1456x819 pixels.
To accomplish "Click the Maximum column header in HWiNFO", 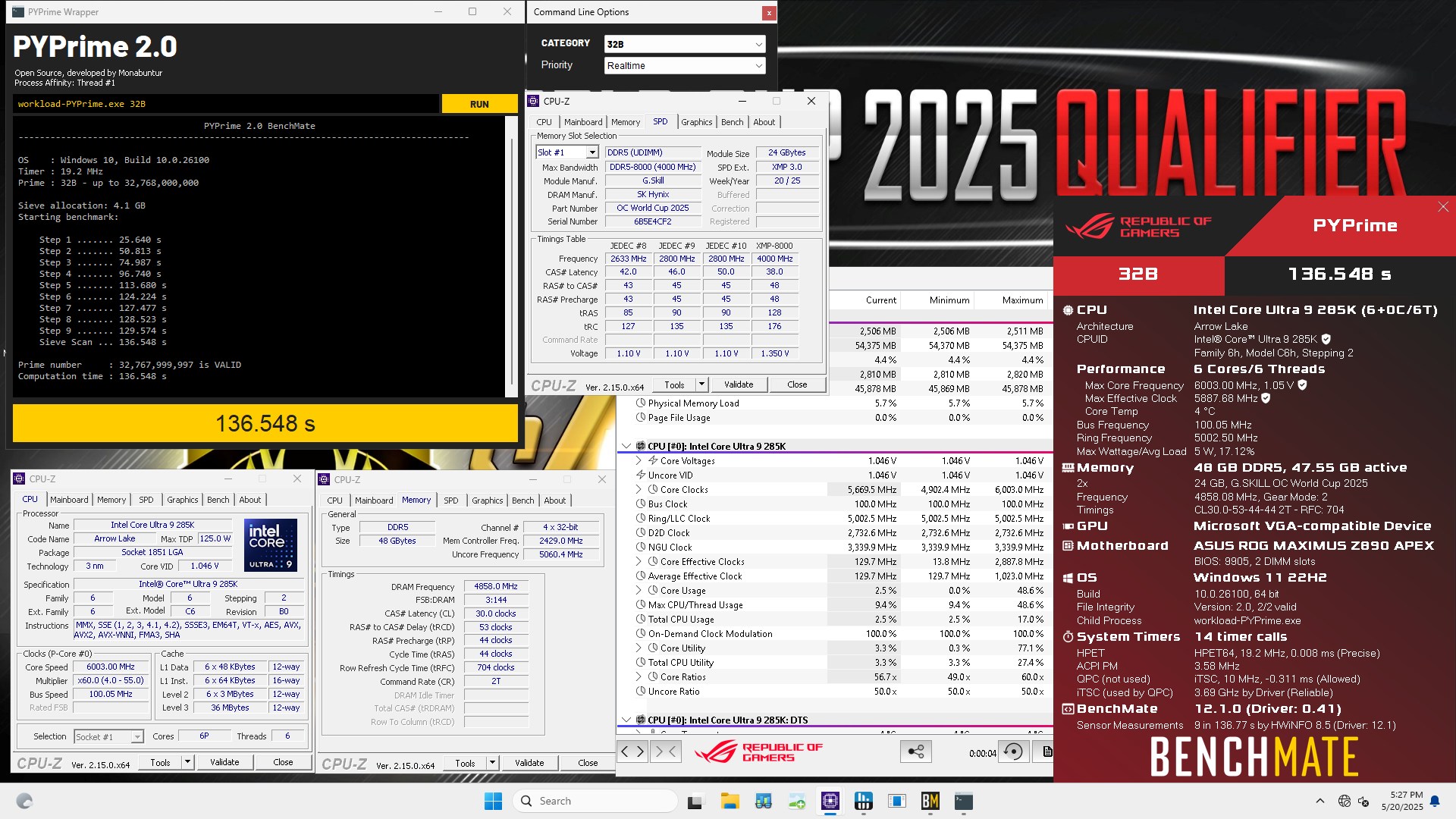I will tap(1022, 300).
